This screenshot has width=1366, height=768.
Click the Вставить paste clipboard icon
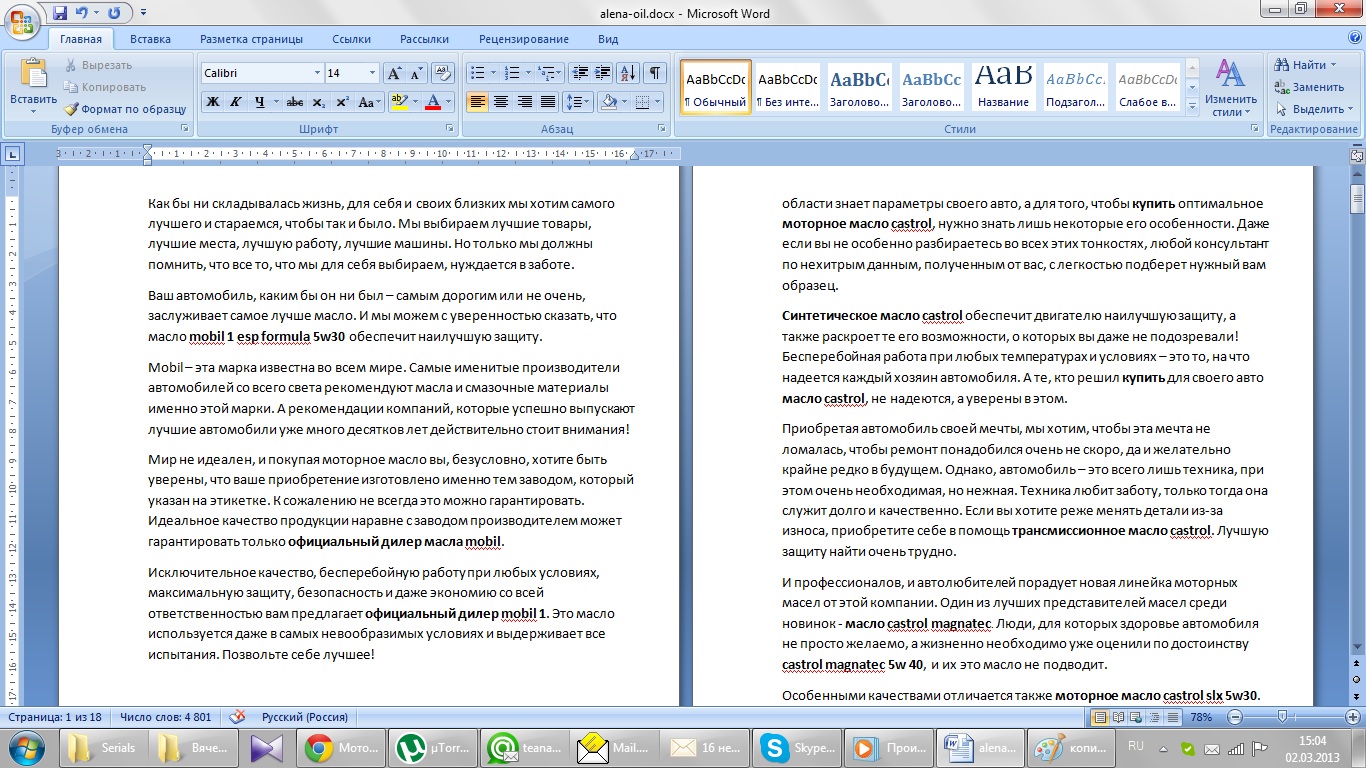coord(34,75)
